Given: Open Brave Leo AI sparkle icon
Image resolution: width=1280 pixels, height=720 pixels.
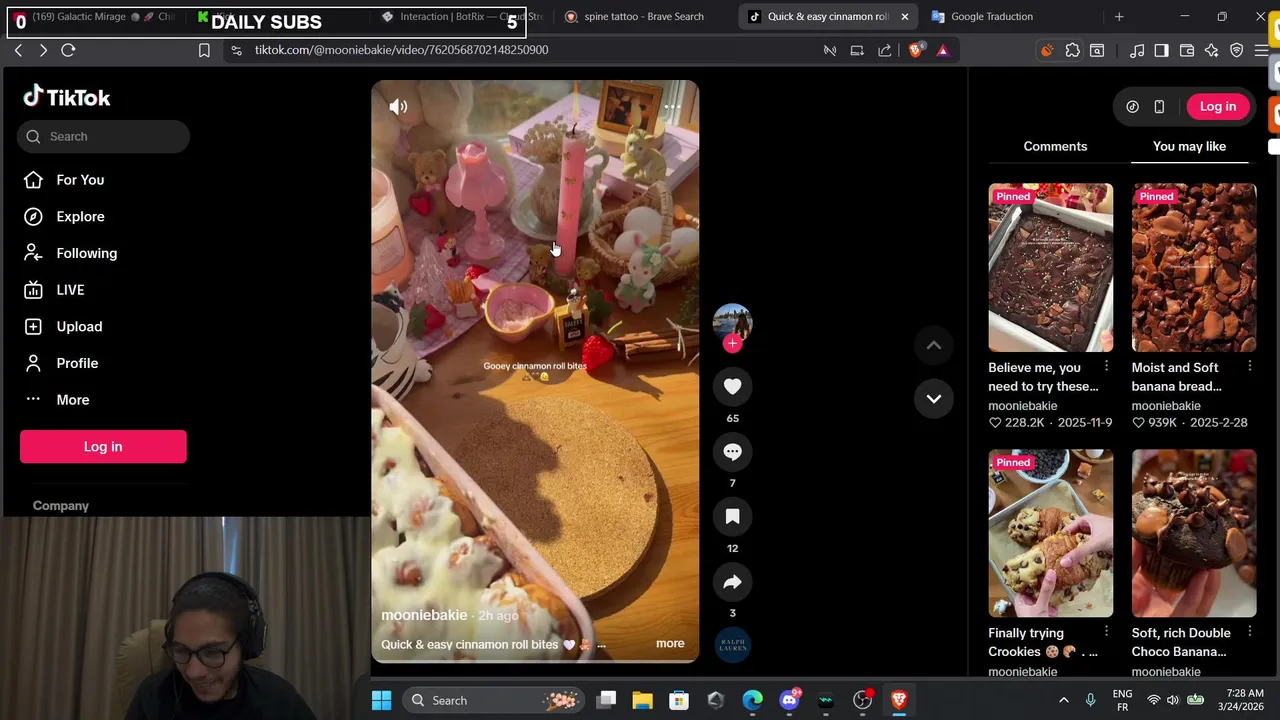Looking at the screenshot, I should (x=1212, y=50).
